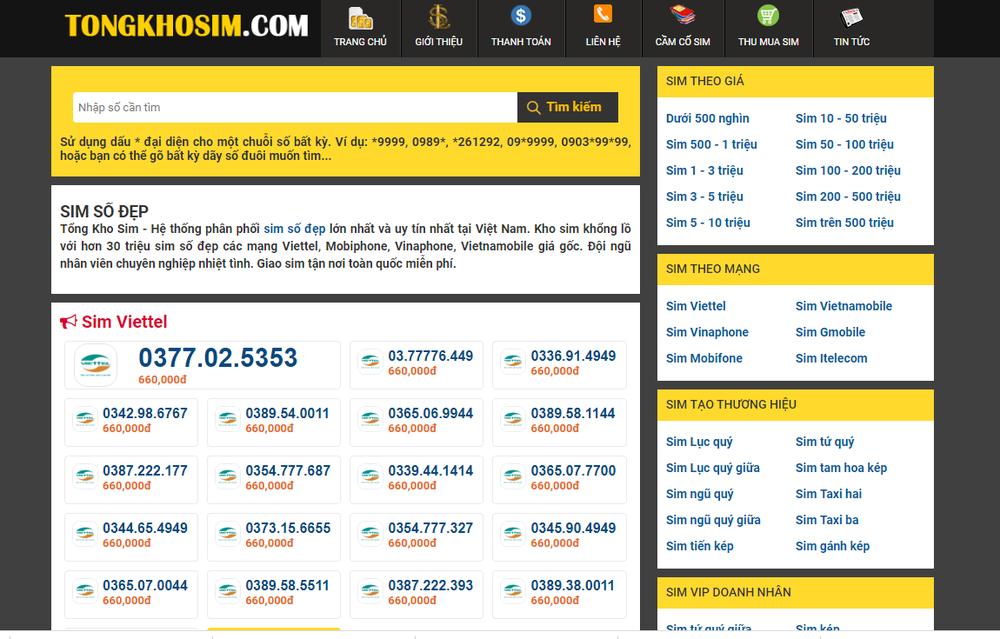Screen dimensions: 1000x639
Task: Select SIM number 0365.07.0044
Action: point(145,585)
